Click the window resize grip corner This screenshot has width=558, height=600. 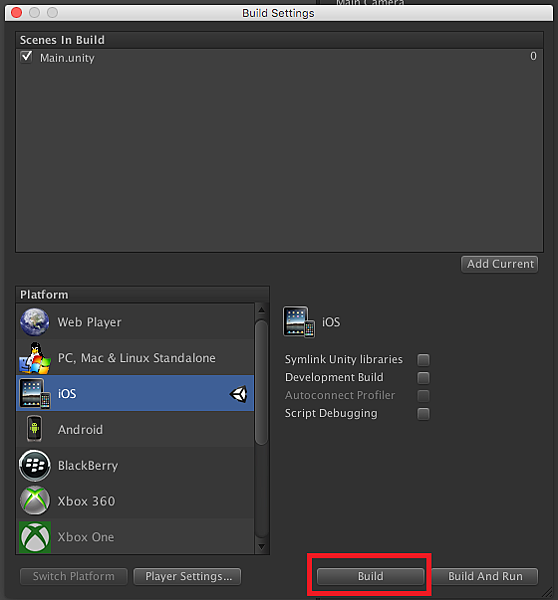547,592
